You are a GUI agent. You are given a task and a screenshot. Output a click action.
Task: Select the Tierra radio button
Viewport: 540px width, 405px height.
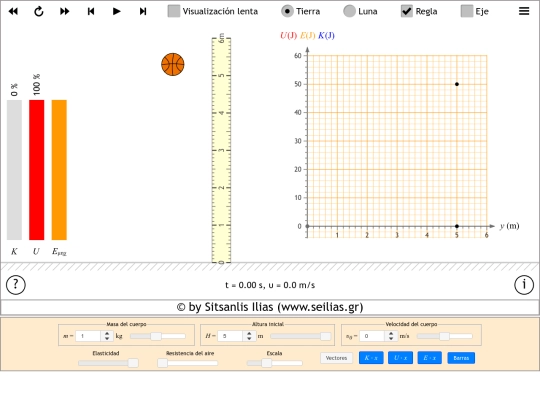point(287,11)
